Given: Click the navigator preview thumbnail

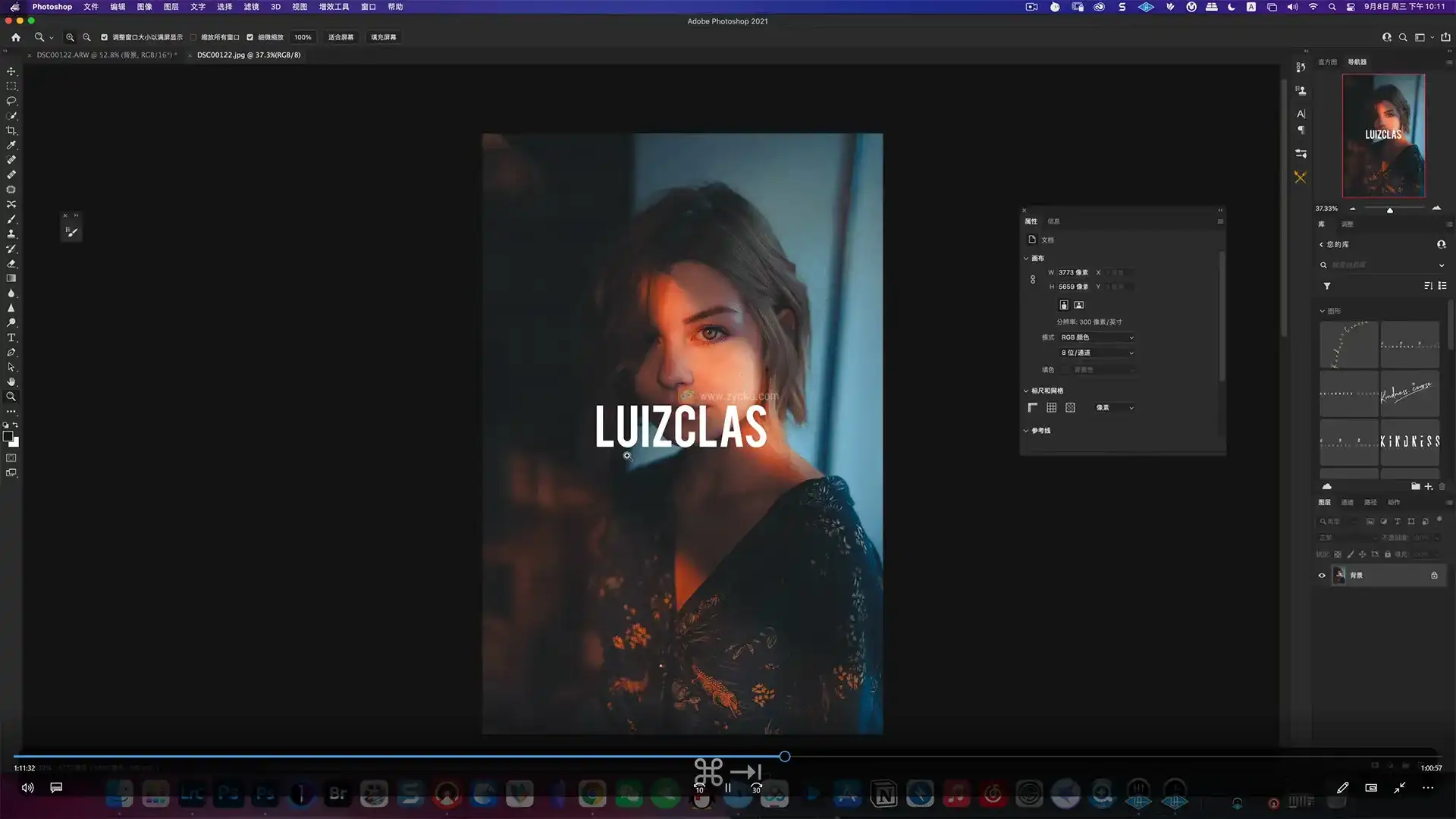Looking at the screenshot, I should pos(1383,136).
